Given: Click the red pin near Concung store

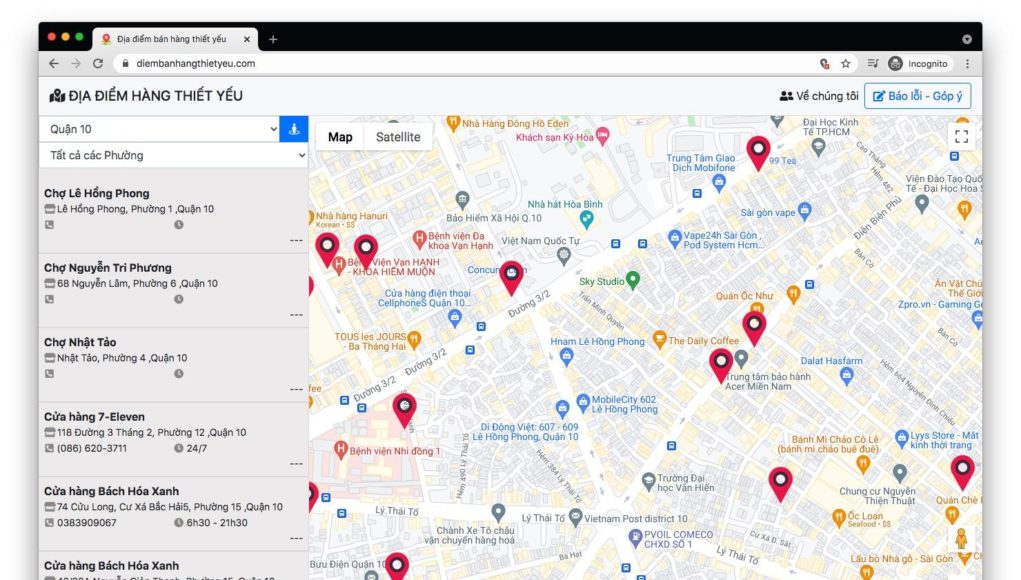Looking at the screenshot, I should 512,278.
